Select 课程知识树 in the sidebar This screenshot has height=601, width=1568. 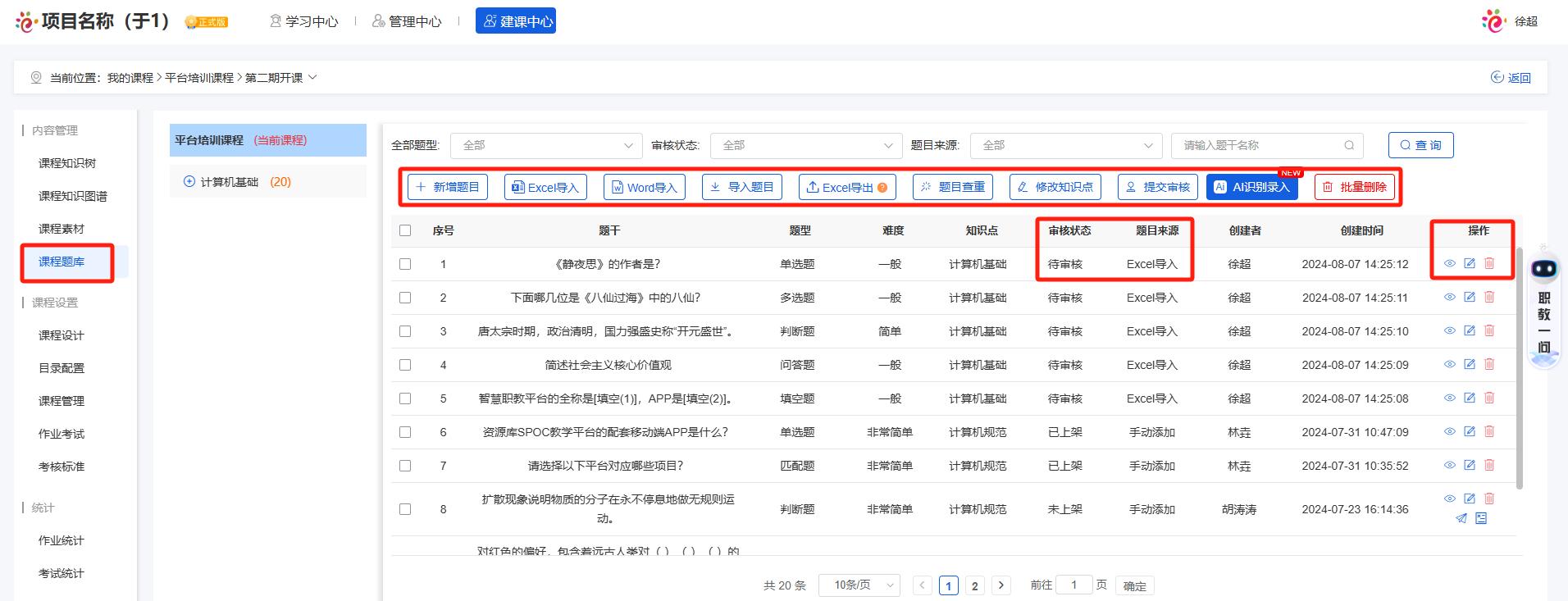point(67,163)
